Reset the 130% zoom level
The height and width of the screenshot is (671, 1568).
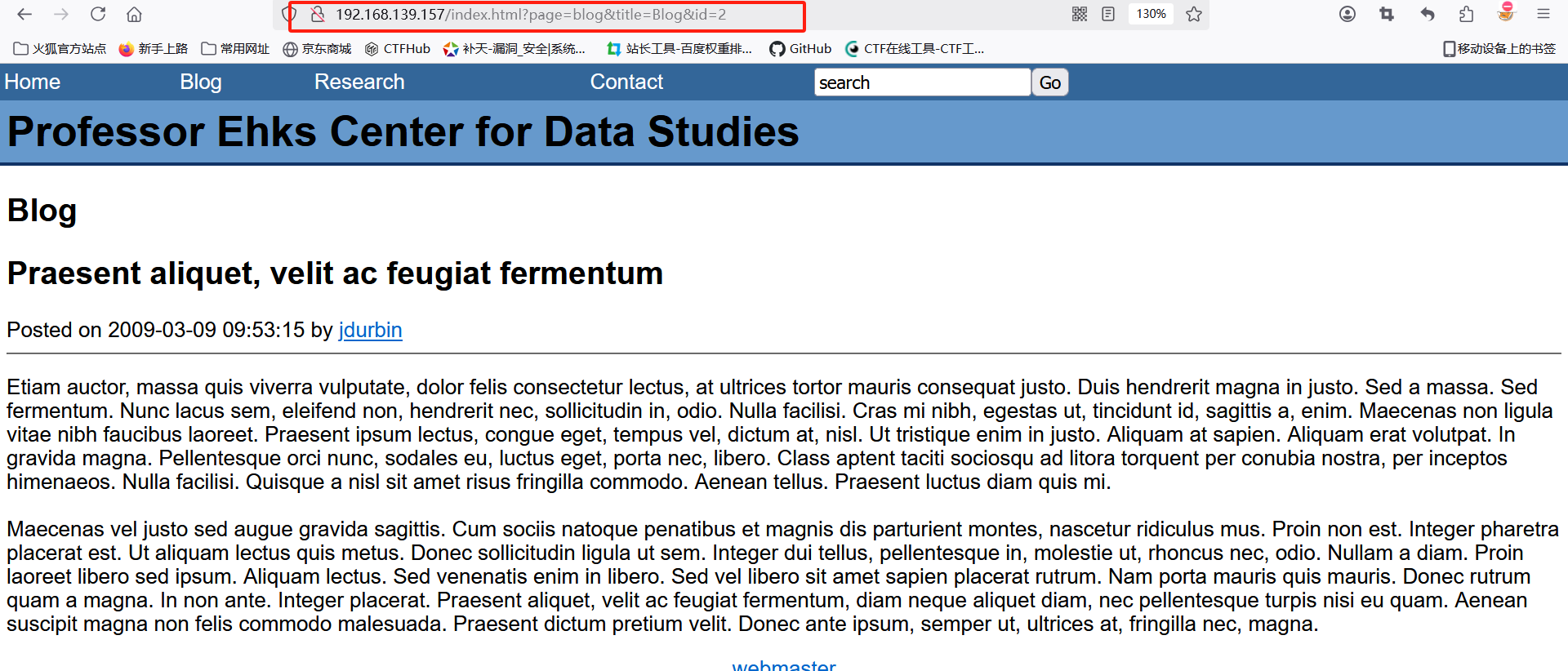(x=1151, y=14)
